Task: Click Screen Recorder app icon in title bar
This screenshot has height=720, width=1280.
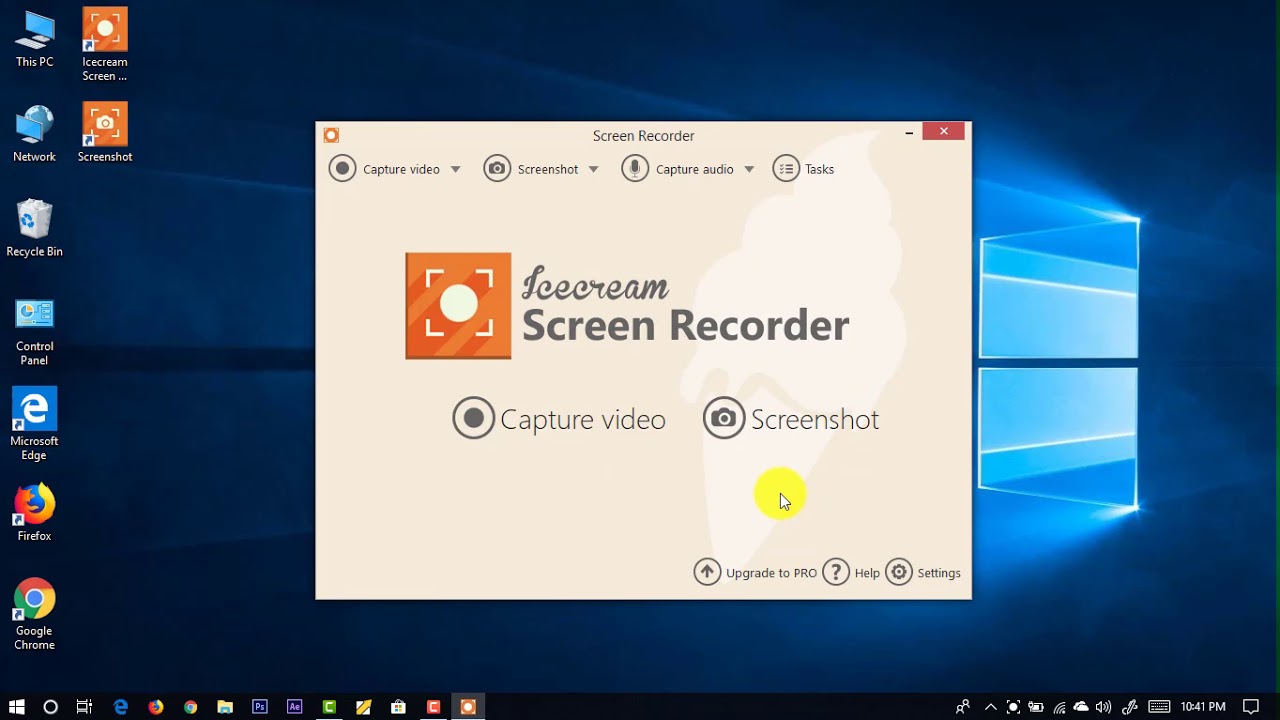Action: [331, 135]
